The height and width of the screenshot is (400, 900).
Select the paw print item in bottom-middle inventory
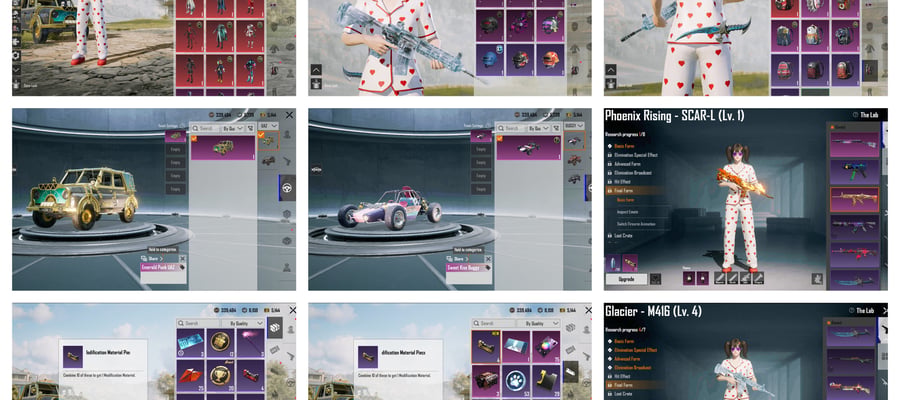(516, 379)
